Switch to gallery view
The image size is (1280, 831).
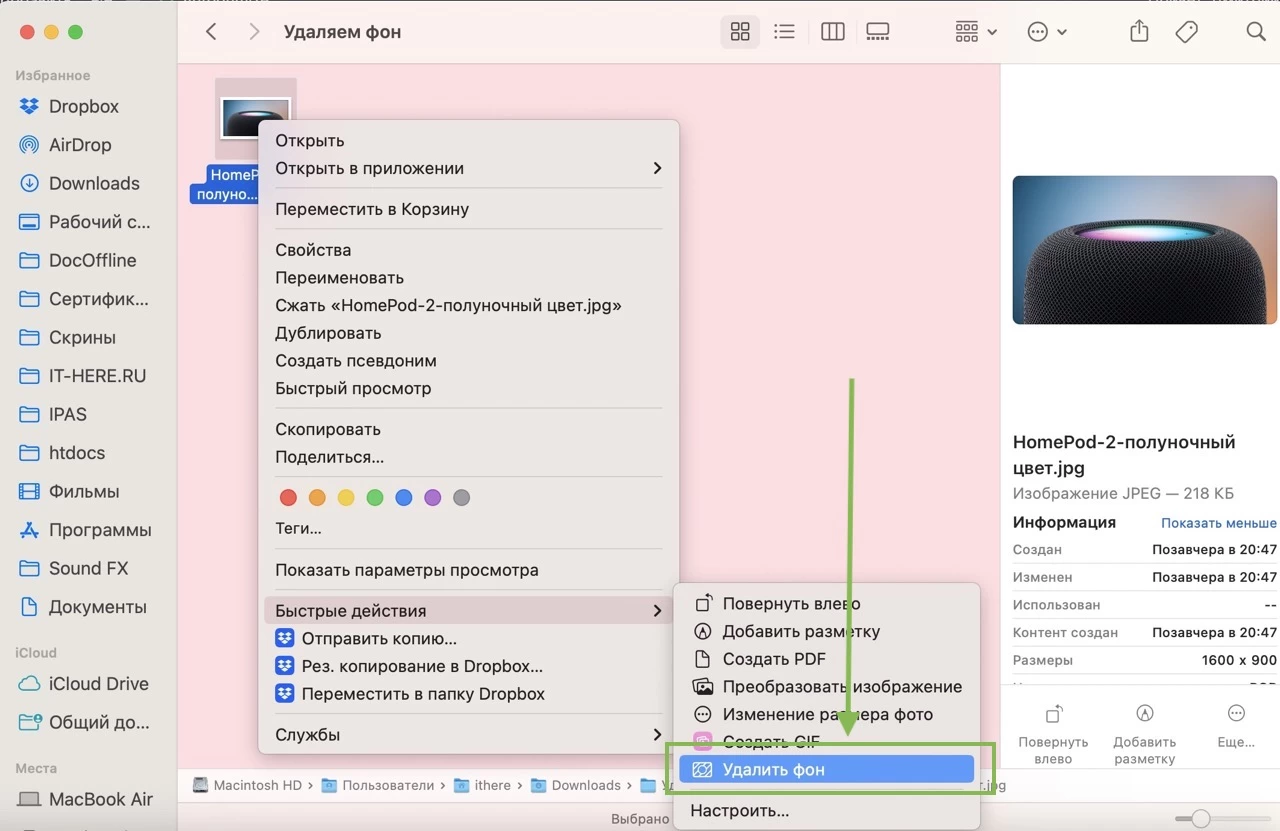click(x=878, y=31)
